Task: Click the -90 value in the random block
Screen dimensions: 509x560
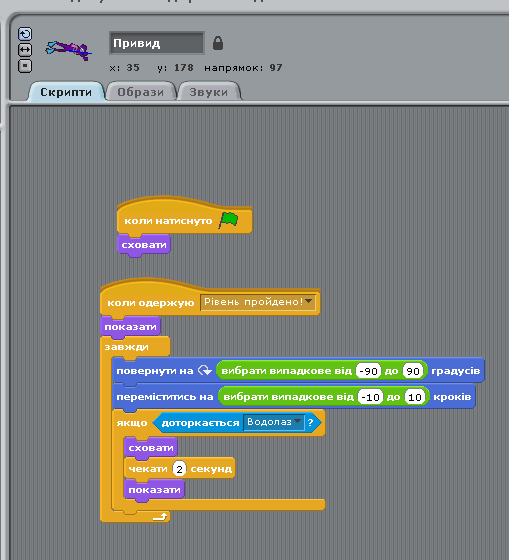Action: (368, 371)
